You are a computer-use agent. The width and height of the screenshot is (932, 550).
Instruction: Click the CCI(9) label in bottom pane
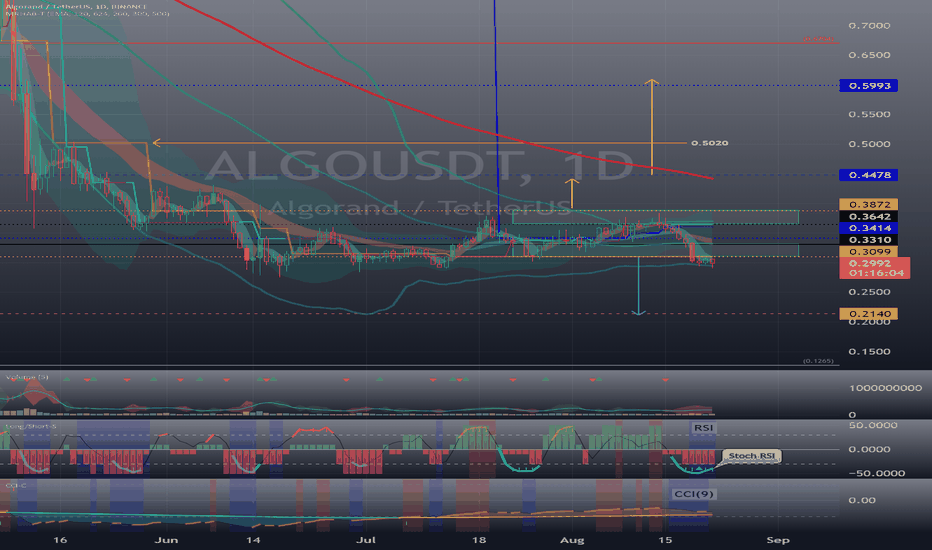pos(693,494)
